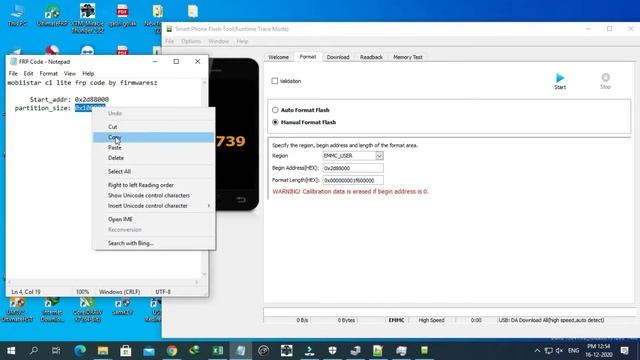The height and width of the screenshot is (360, 640).
Task: Open File menu in Flash Tool
Action: (169, 41)
